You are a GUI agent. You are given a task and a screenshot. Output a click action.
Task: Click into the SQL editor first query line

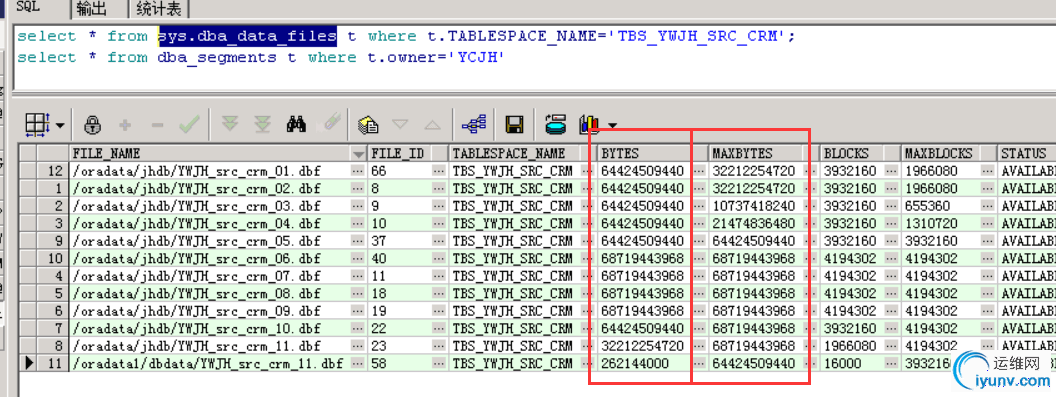406,36
